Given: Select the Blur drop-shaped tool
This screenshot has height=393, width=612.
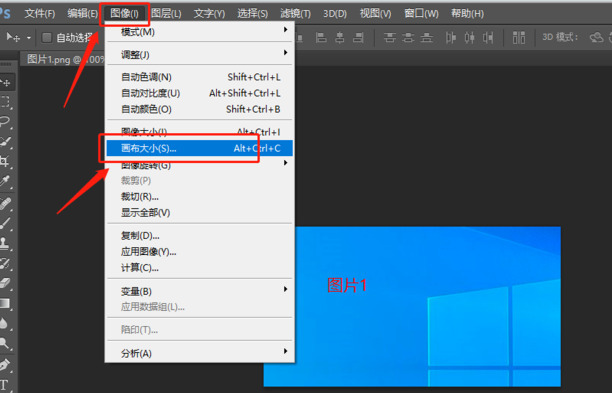Looking at the screenshot, I should coord(4,323).
